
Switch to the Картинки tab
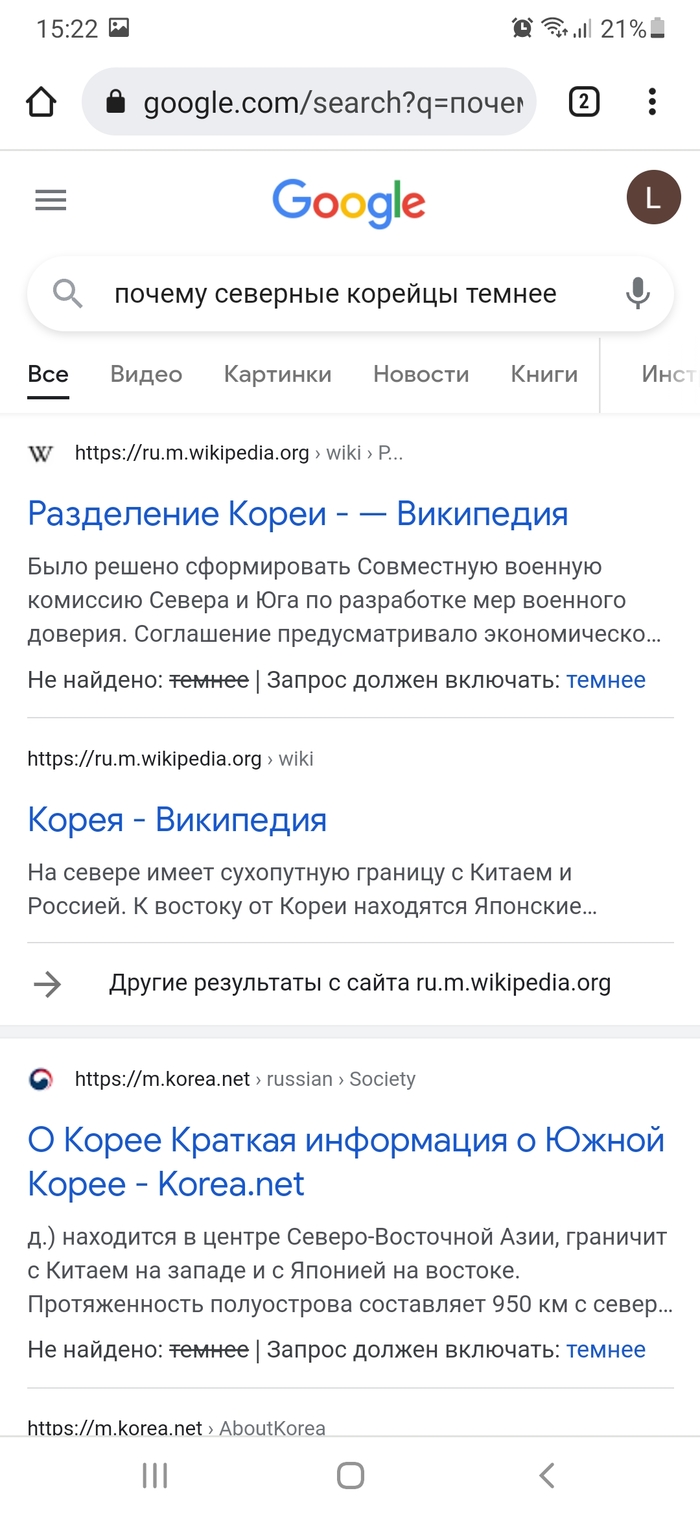[x=277, y=375]
